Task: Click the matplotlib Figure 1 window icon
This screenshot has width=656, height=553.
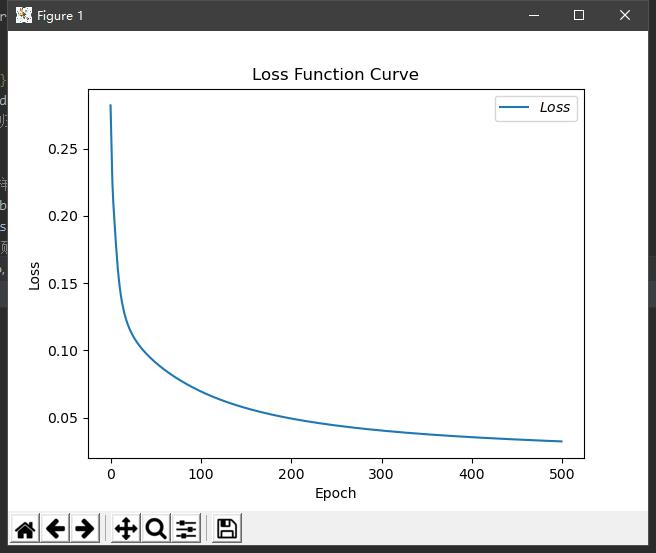Action: (x=24, y=15)
